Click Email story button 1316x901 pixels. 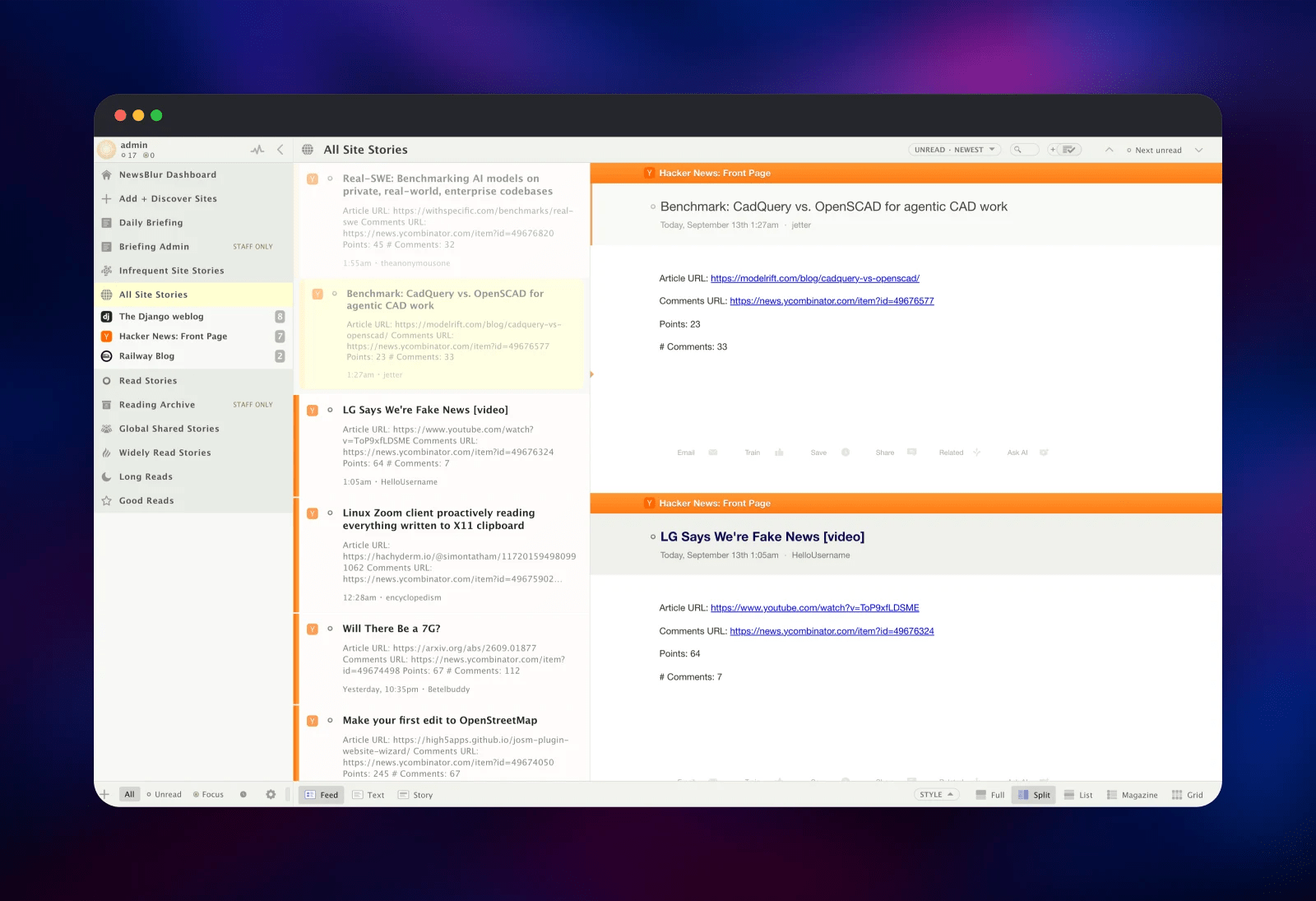point(697,453)
